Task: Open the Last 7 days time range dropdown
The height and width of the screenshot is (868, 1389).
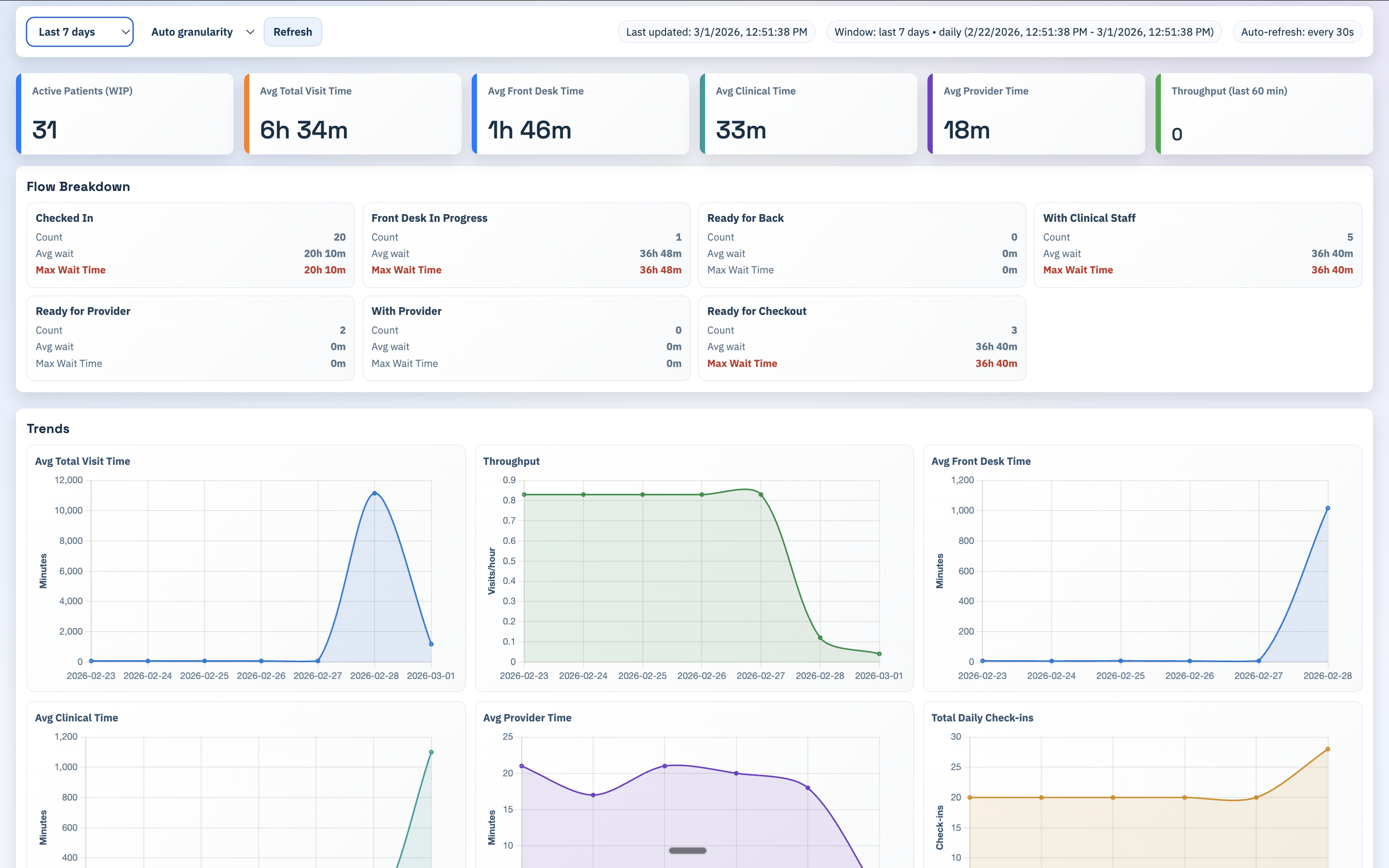Action: coord(79,31)
